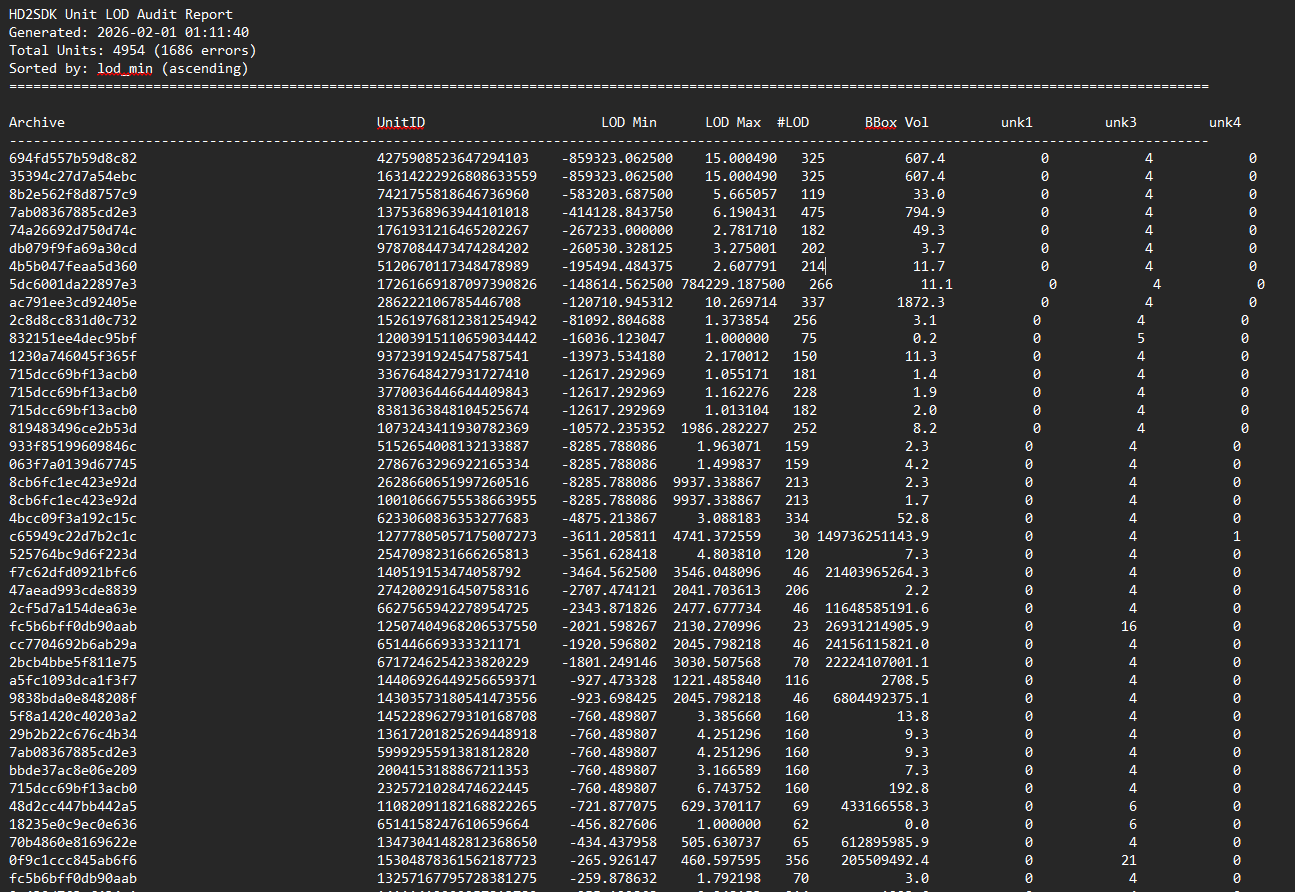Click archive name '9838bda0e848208f'
The image size is (1295, 892).
(x=73, y=699)
